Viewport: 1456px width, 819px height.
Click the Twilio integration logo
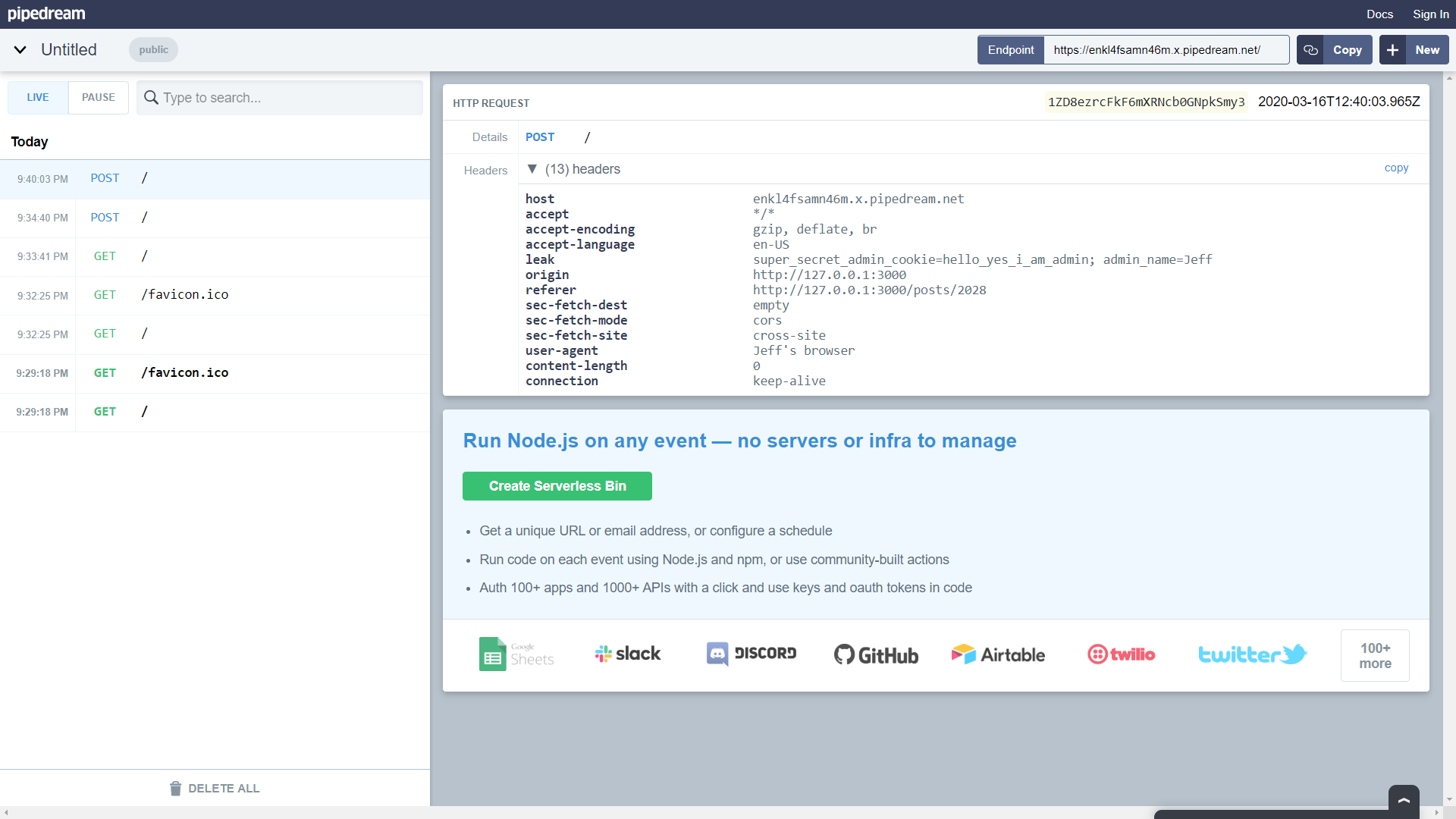(1121, 654)
